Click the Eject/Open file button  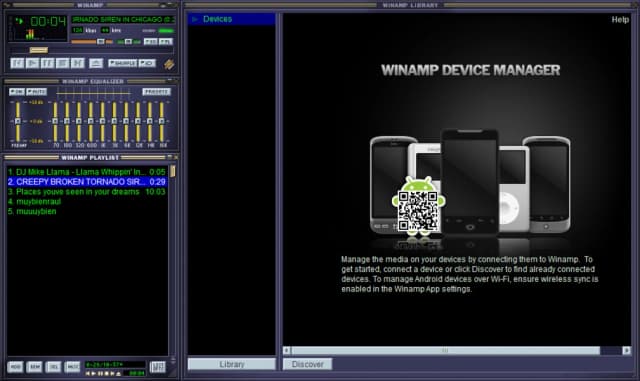96,63
